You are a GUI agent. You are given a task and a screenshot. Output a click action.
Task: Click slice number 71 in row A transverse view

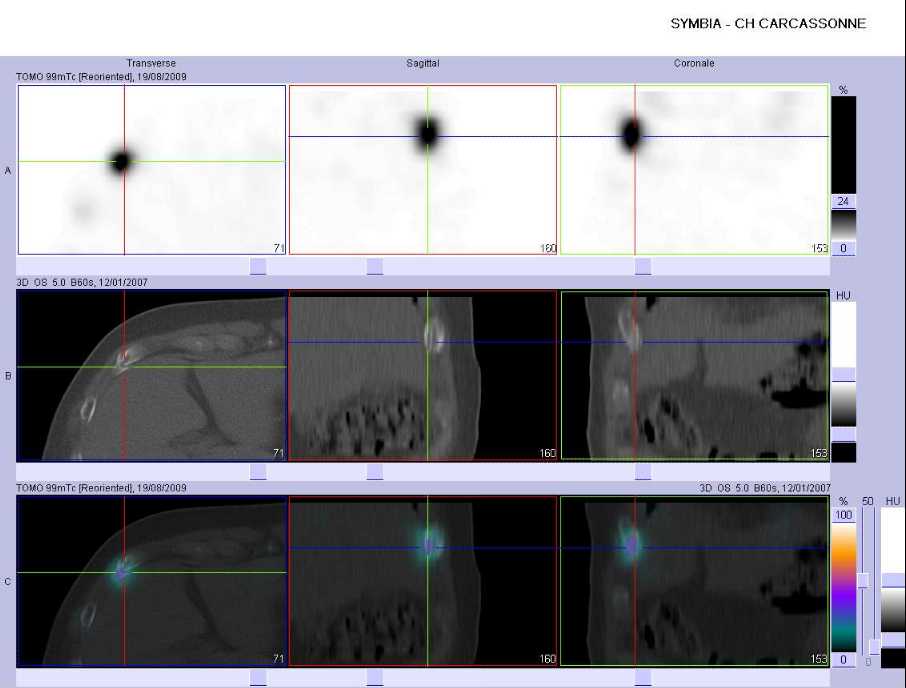279,248
